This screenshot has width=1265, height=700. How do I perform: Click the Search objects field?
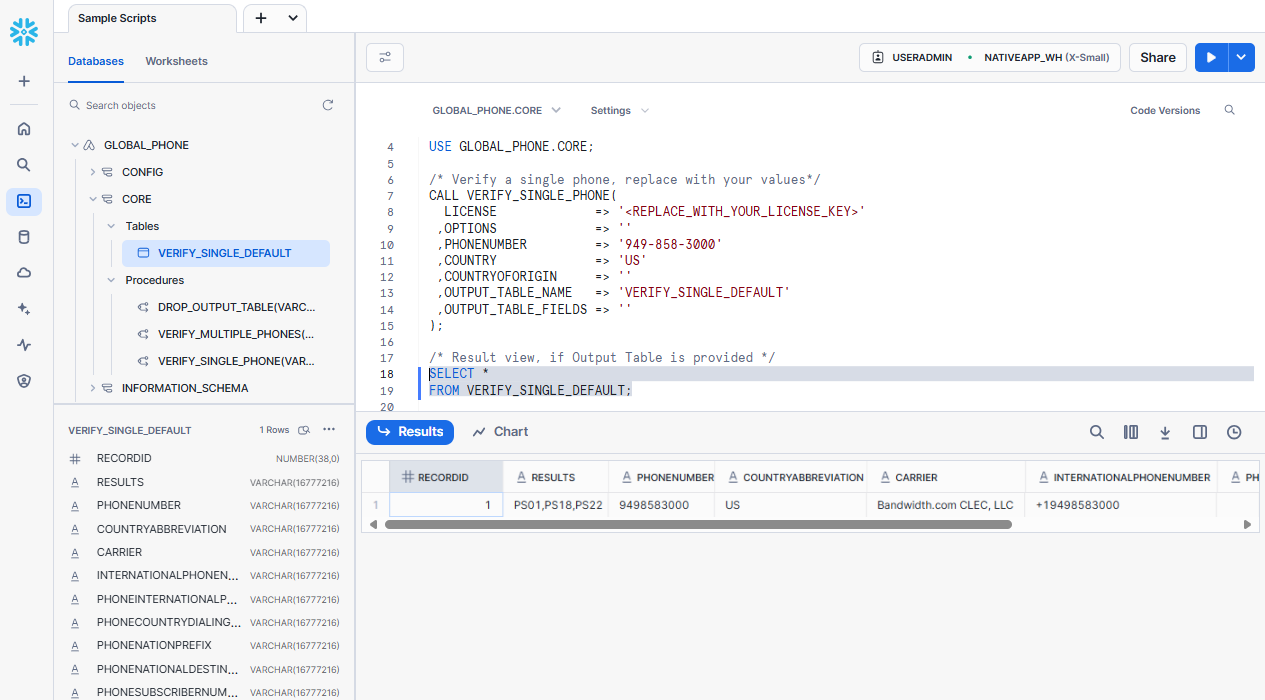click(195, 105)
